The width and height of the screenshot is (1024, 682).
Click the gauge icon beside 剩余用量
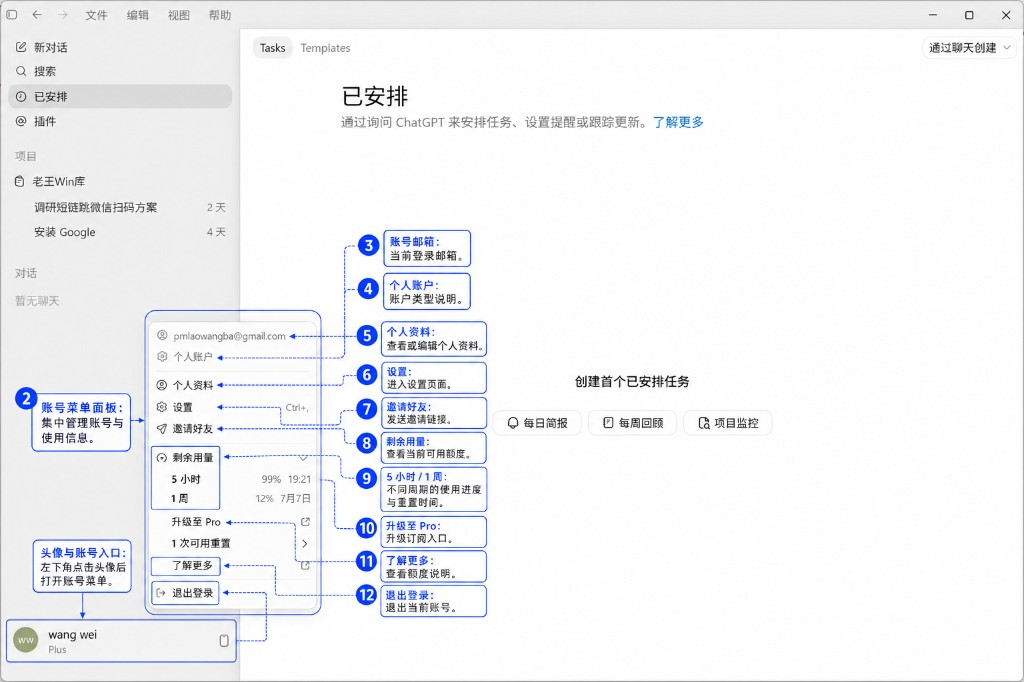[161, 458]
